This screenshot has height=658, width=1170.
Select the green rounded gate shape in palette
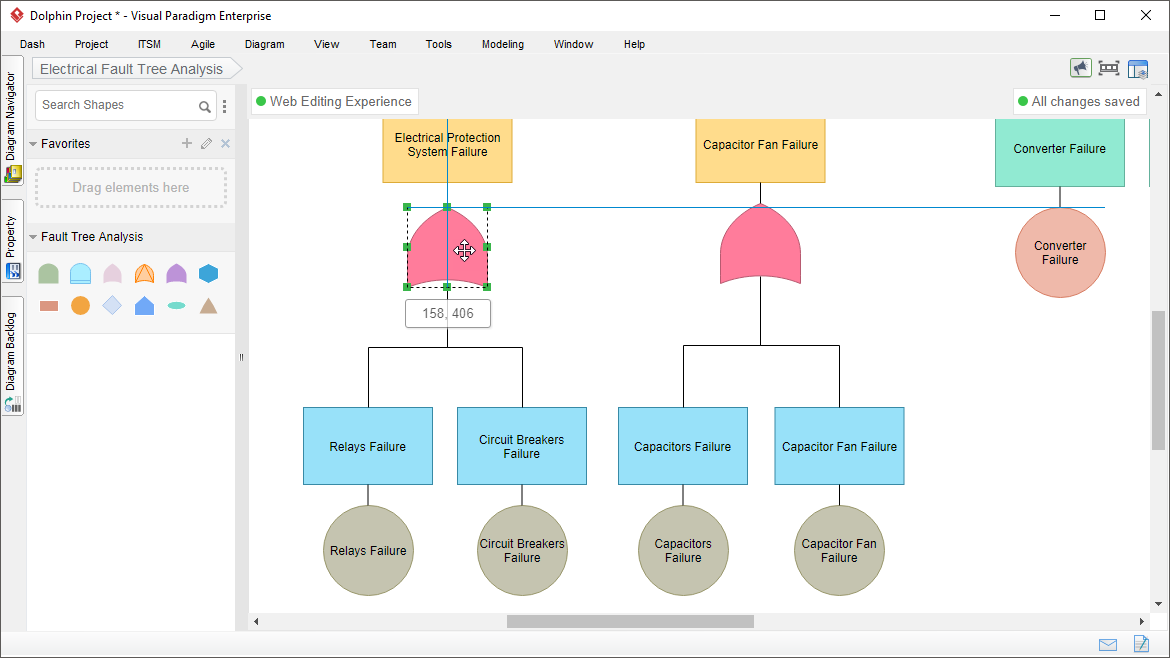coord(49,274)
